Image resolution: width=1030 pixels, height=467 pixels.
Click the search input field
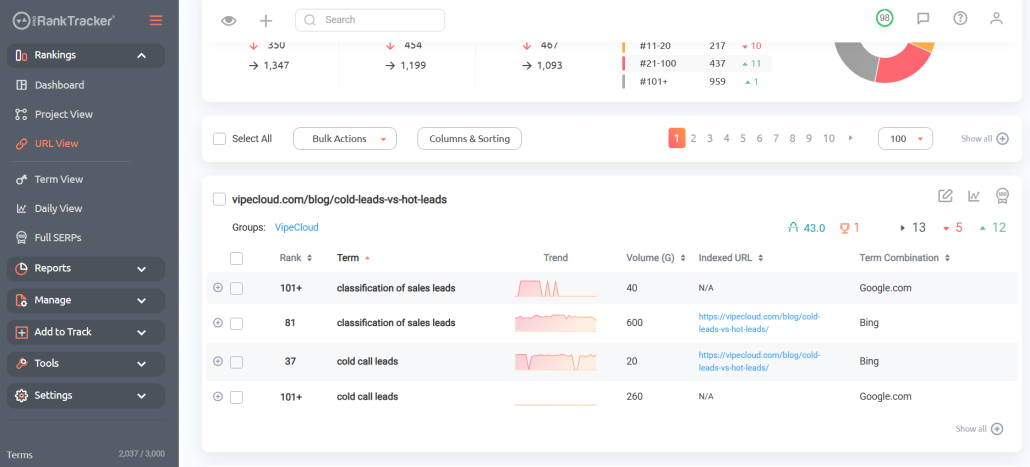pyautogui.click(x=370, y=20)
